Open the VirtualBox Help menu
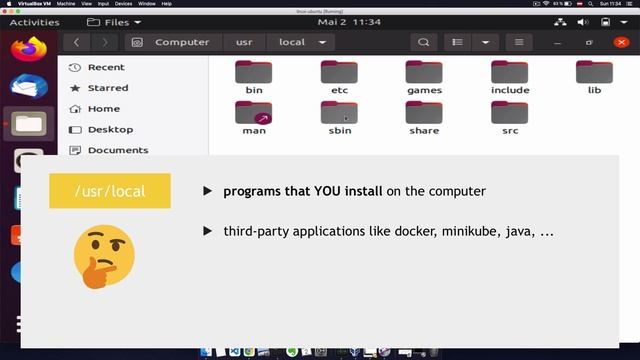Image resolution: width=640 pixels, height=360 pixels. pyautogui.click(x=167, y=4)
